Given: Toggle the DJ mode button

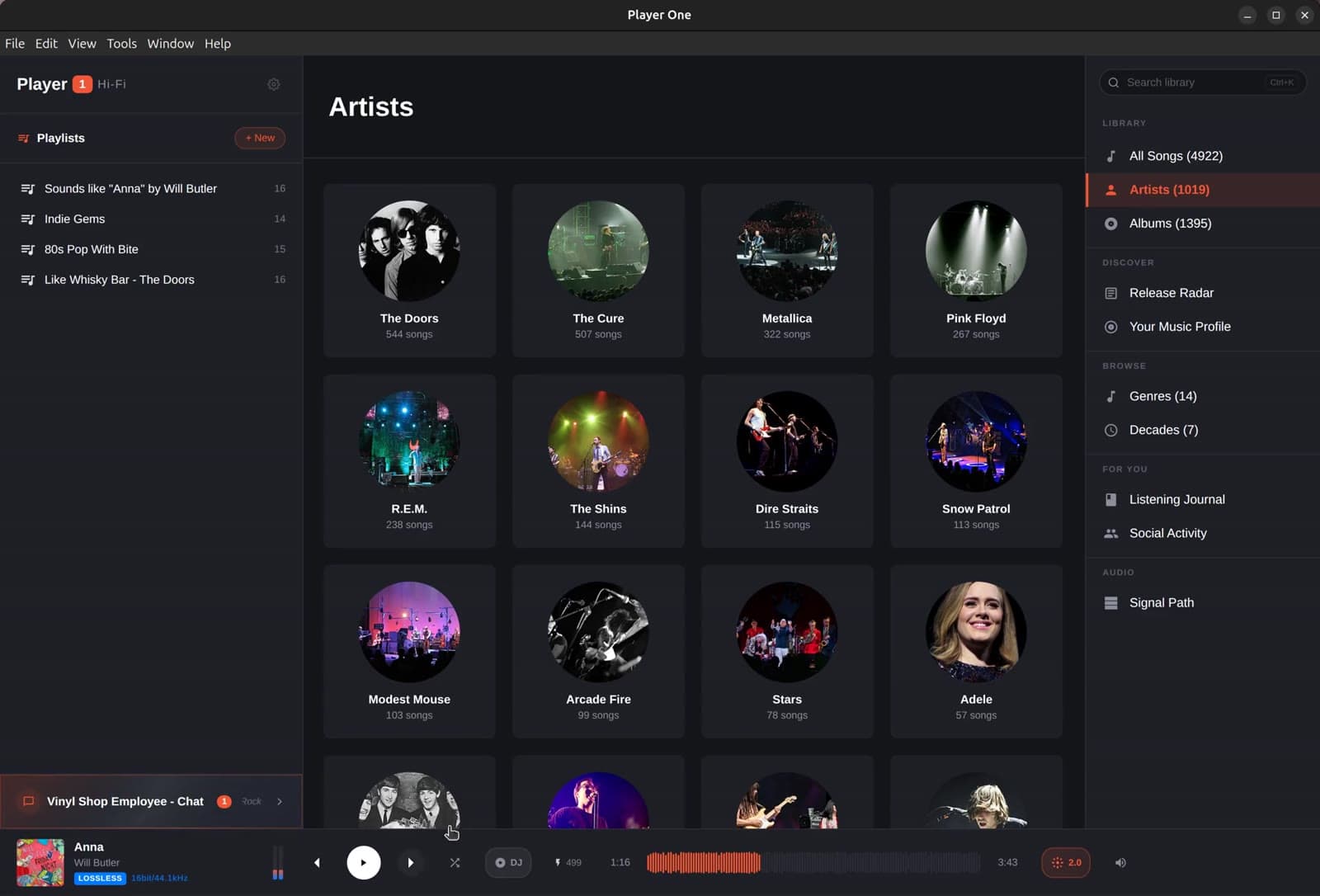Looking at the screenshot, I should pos(508,862).
